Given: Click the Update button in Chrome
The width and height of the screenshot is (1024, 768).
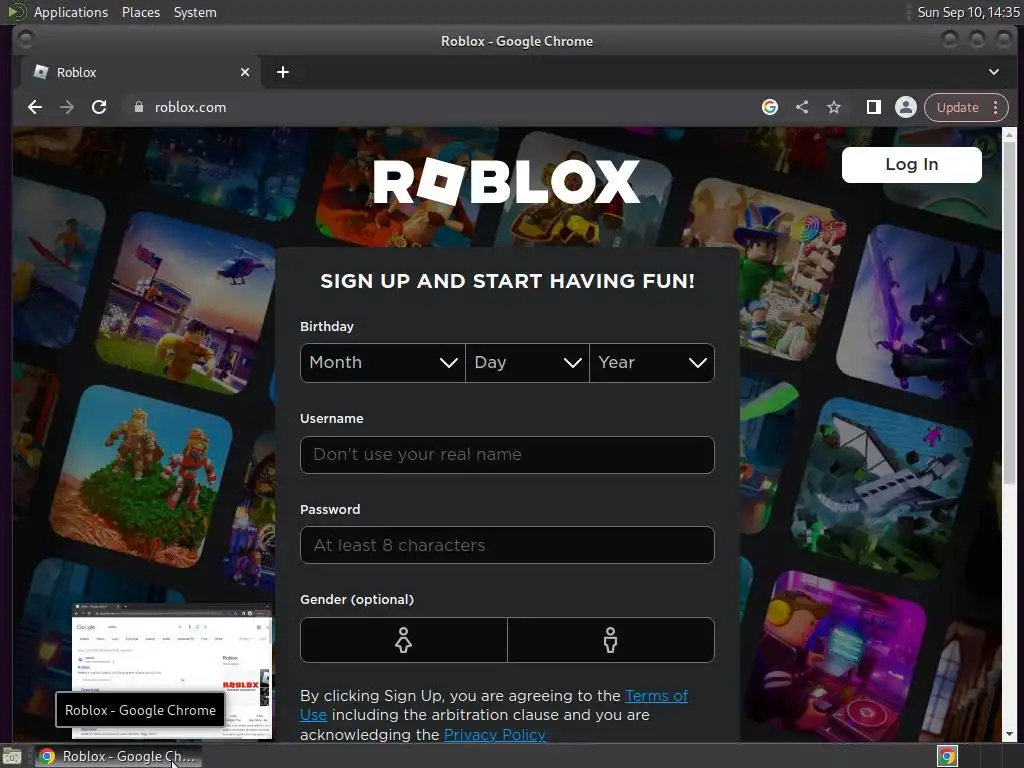Looking at the screenshot, I should coord(957,107).
